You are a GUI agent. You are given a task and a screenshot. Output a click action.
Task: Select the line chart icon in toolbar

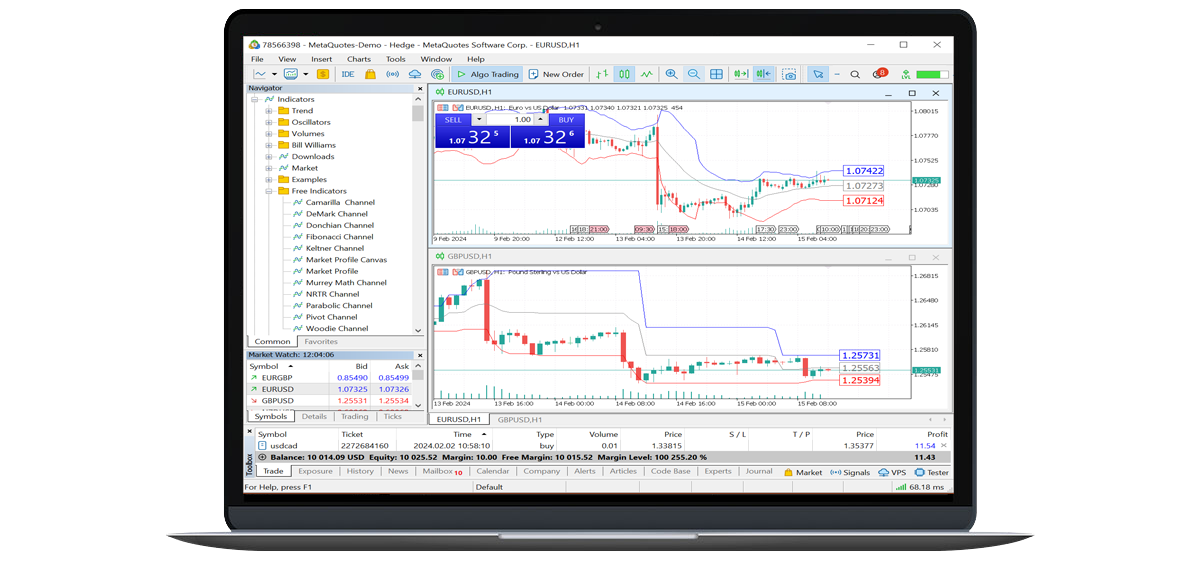647,74
